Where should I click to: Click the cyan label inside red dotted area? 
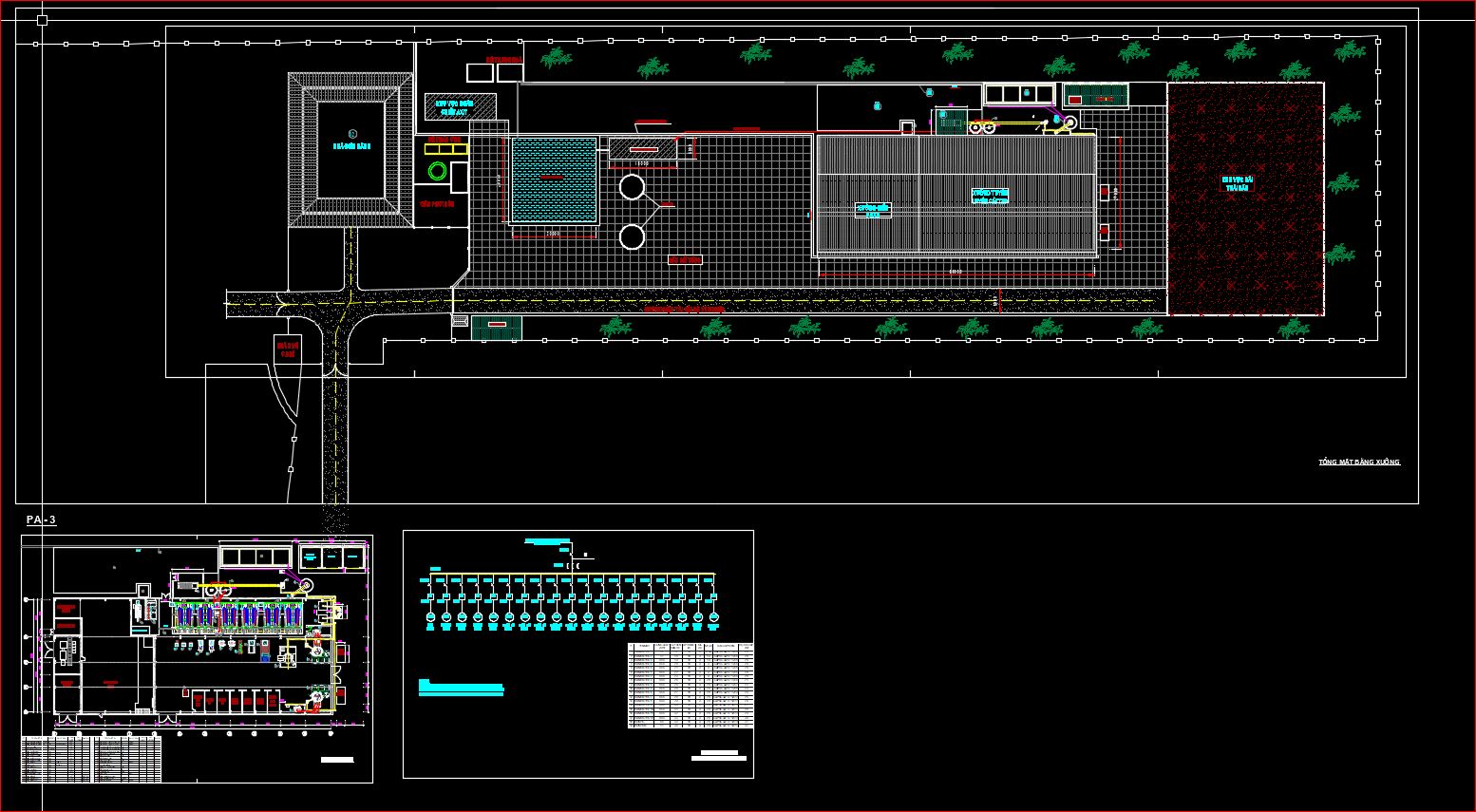(1237, 183)
